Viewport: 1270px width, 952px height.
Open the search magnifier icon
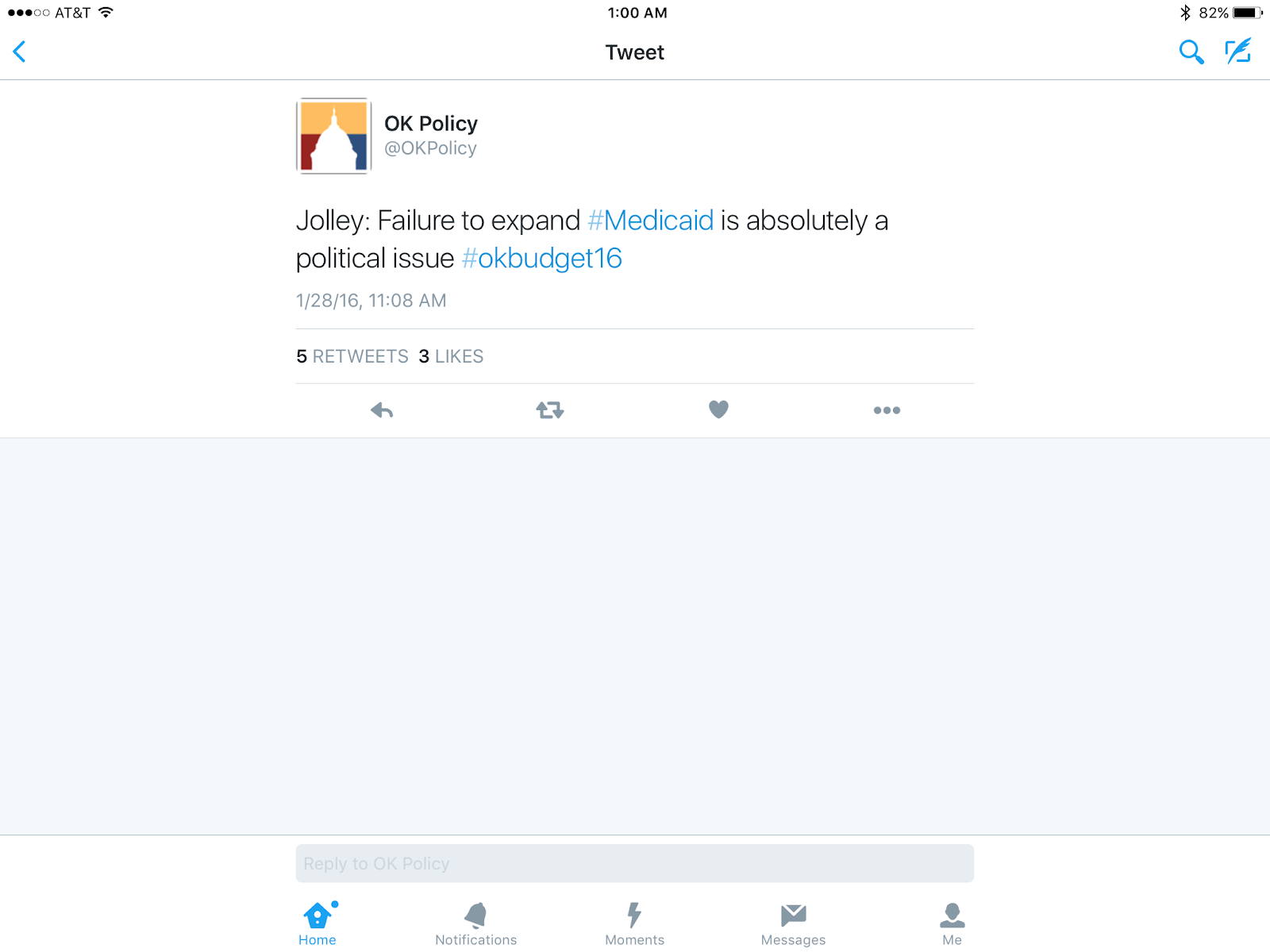1191,52
